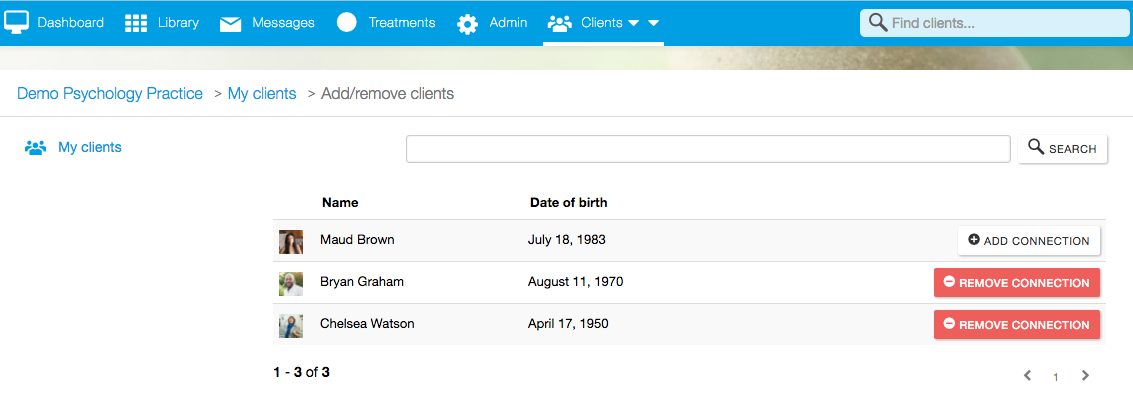Open the Messages tab label
1133x403 pixels.
point(283,23)
